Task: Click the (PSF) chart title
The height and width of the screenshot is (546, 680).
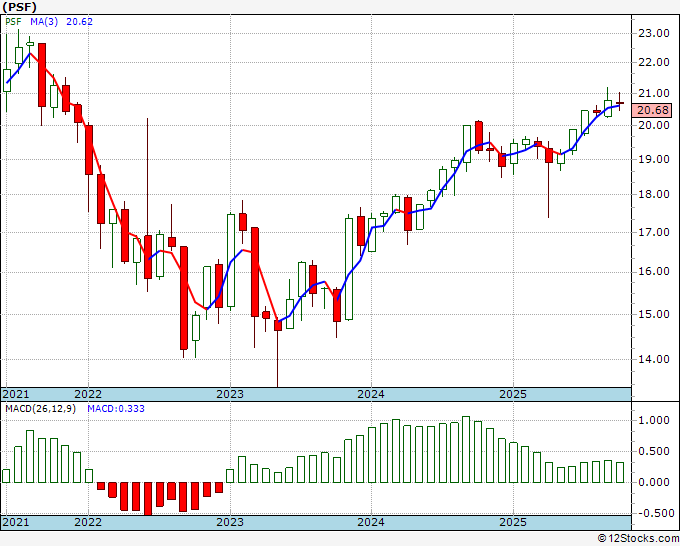Action: click(20, 7)
